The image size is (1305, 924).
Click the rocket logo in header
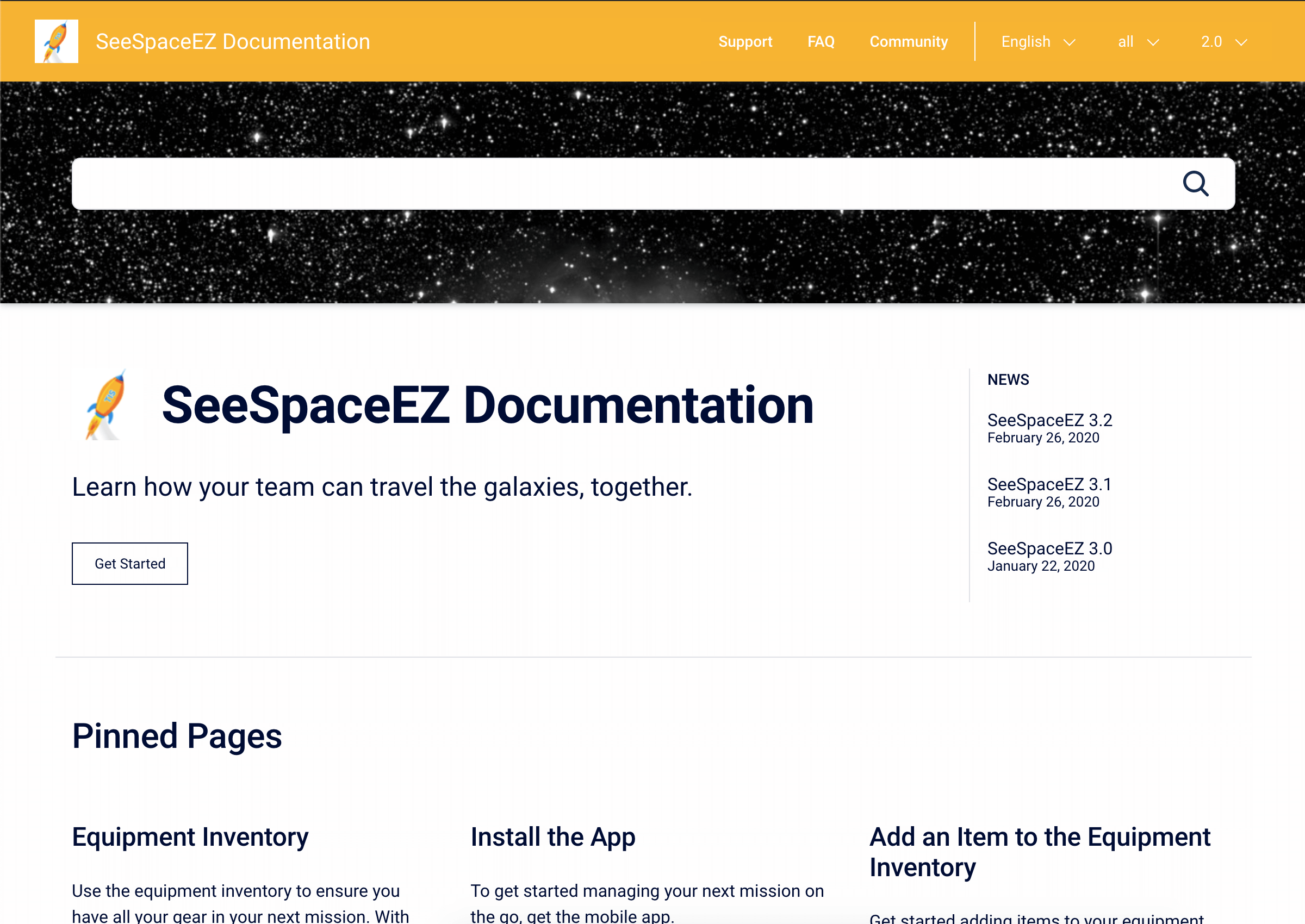click(57, 41)
